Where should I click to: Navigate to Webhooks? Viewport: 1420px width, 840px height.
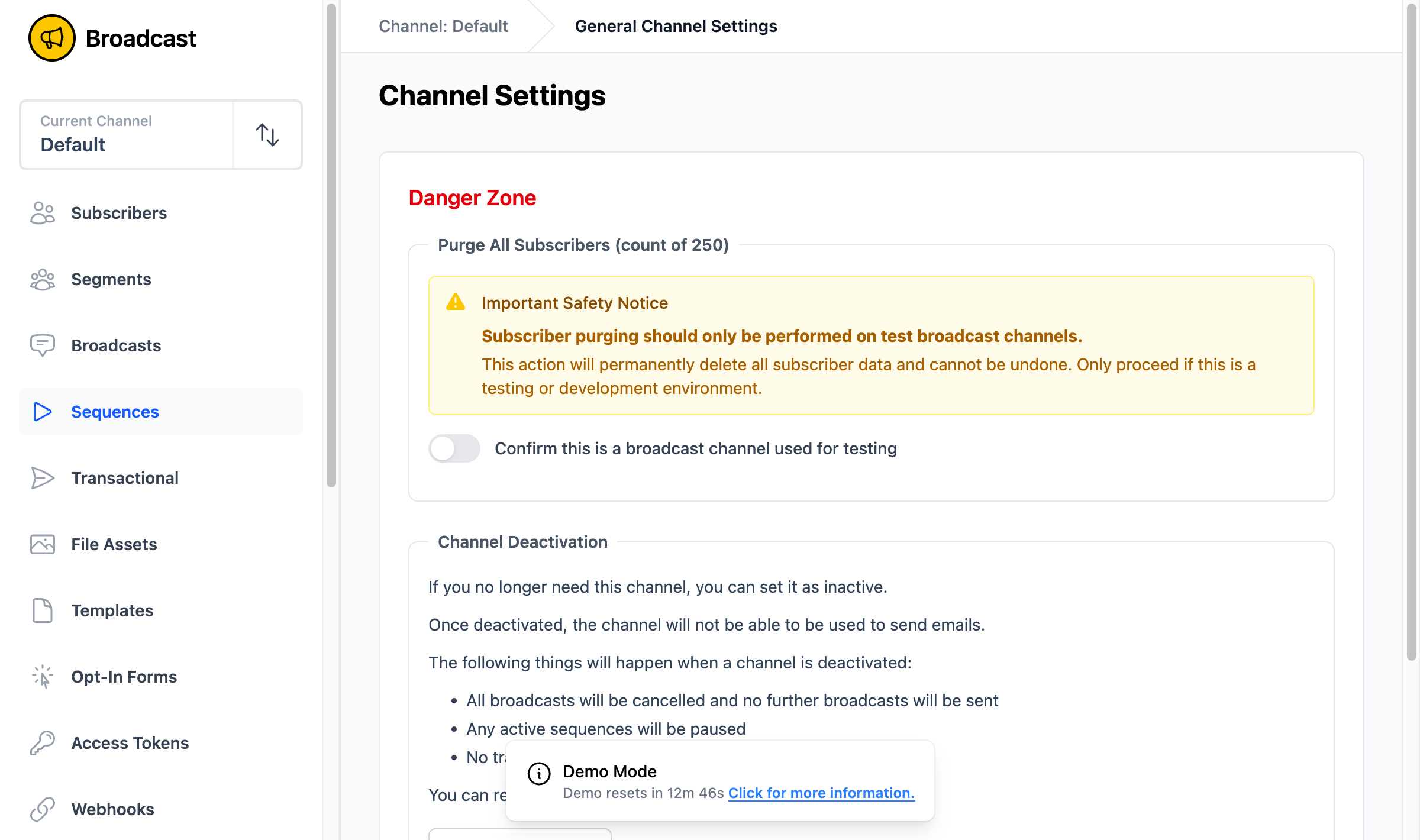pyautogui.click(x=161, y=809)
